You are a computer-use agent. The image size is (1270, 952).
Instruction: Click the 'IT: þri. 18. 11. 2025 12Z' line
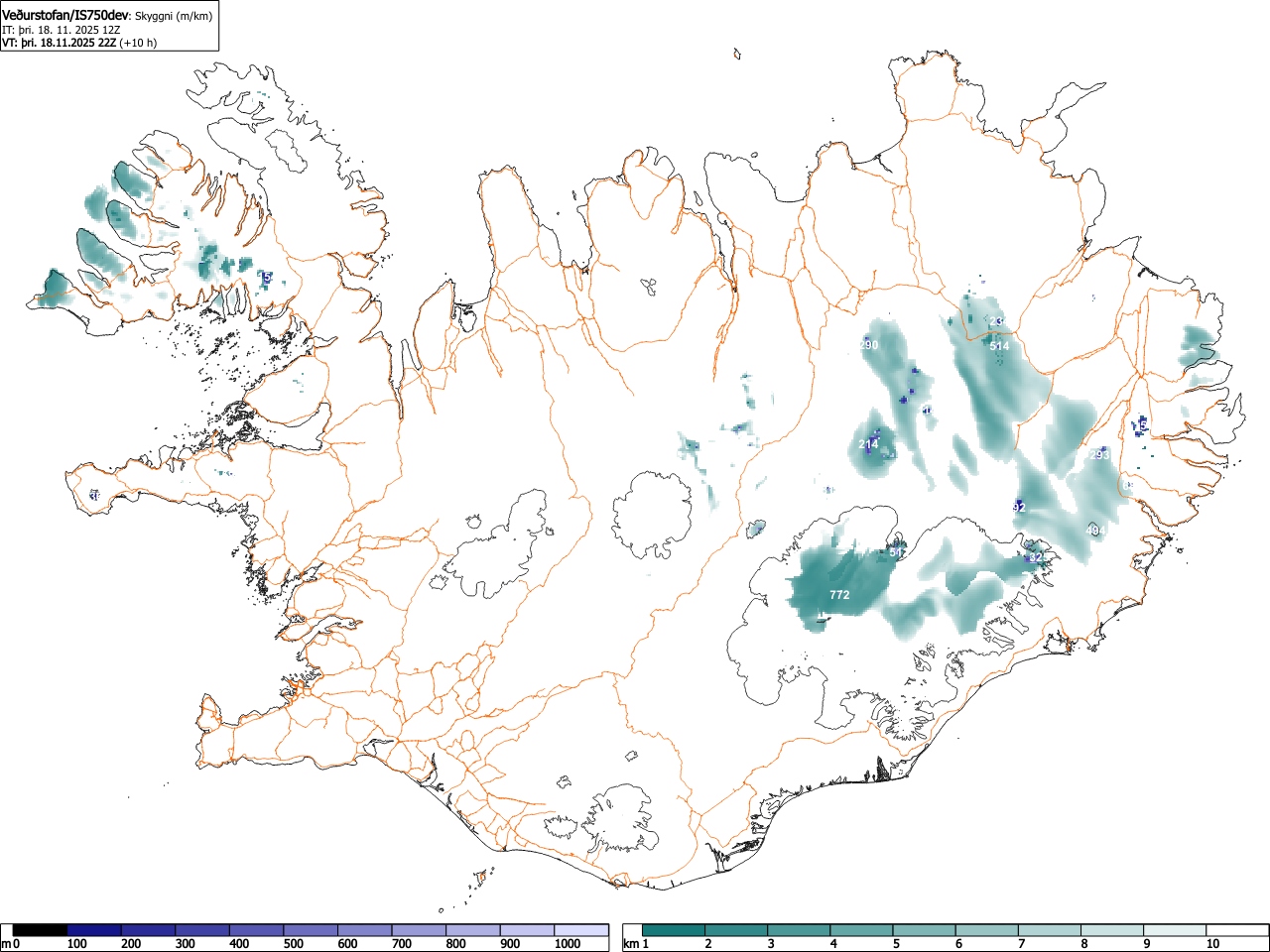point(62,30)
